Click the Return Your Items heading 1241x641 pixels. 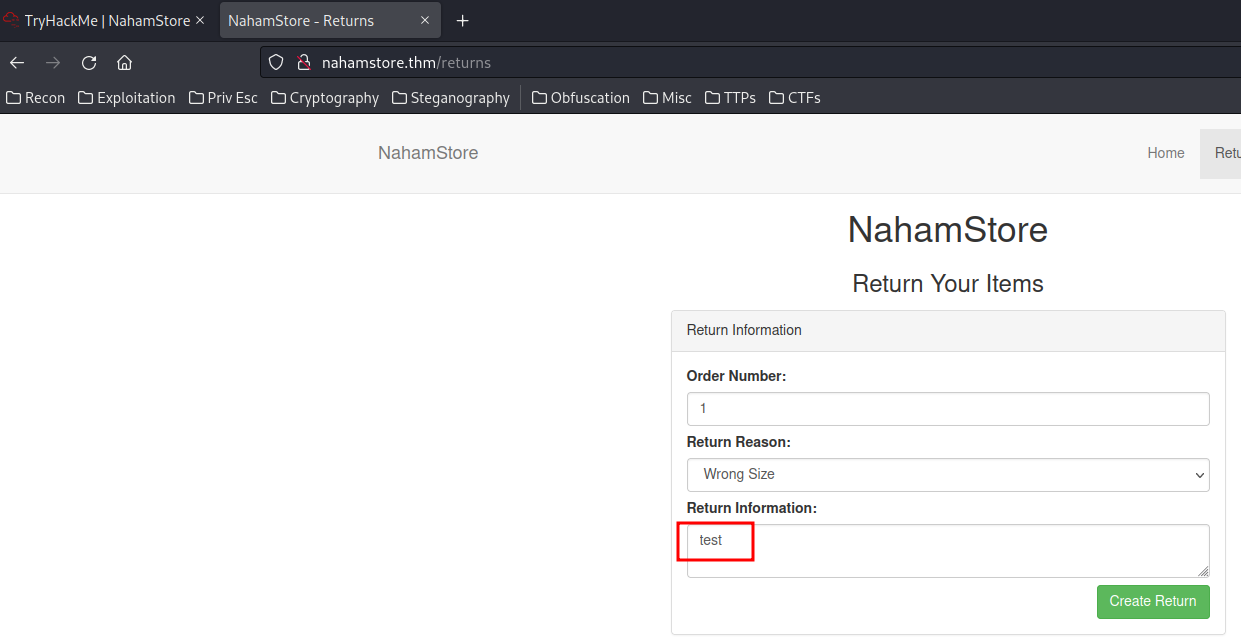point(948,284)
